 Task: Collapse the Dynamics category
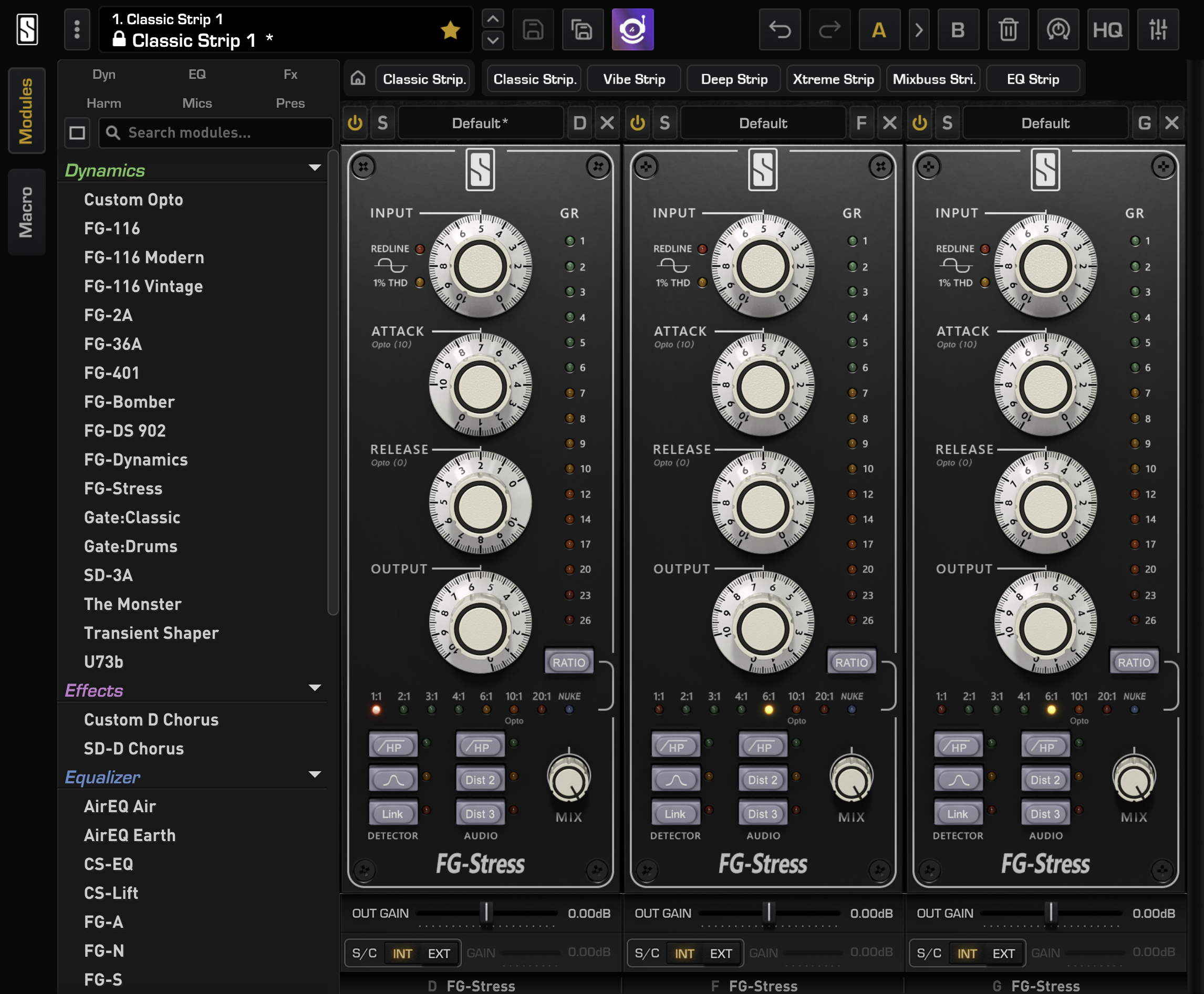pyautogui.click(x=314, y=168)
